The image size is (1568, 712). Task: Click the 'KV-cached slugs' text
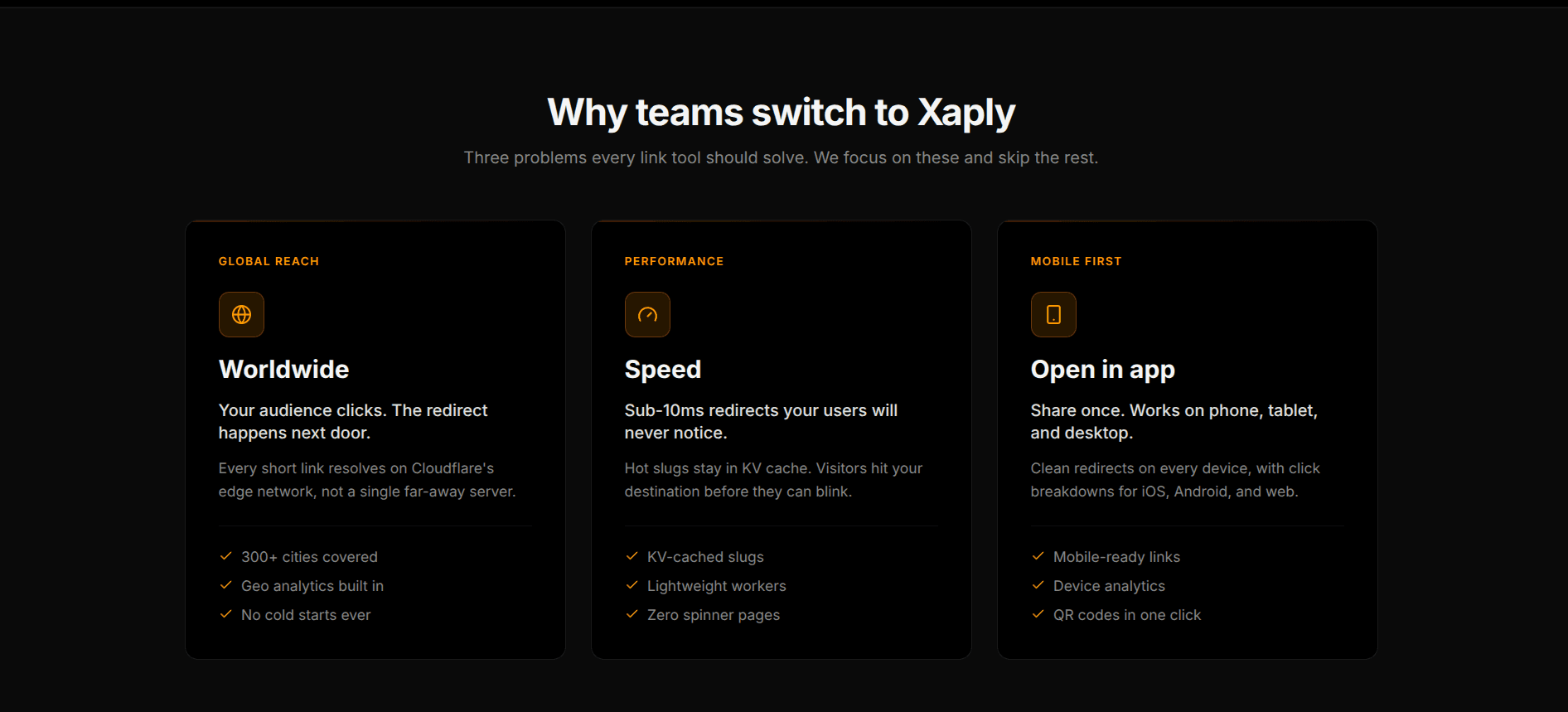[x=705, y=557]
